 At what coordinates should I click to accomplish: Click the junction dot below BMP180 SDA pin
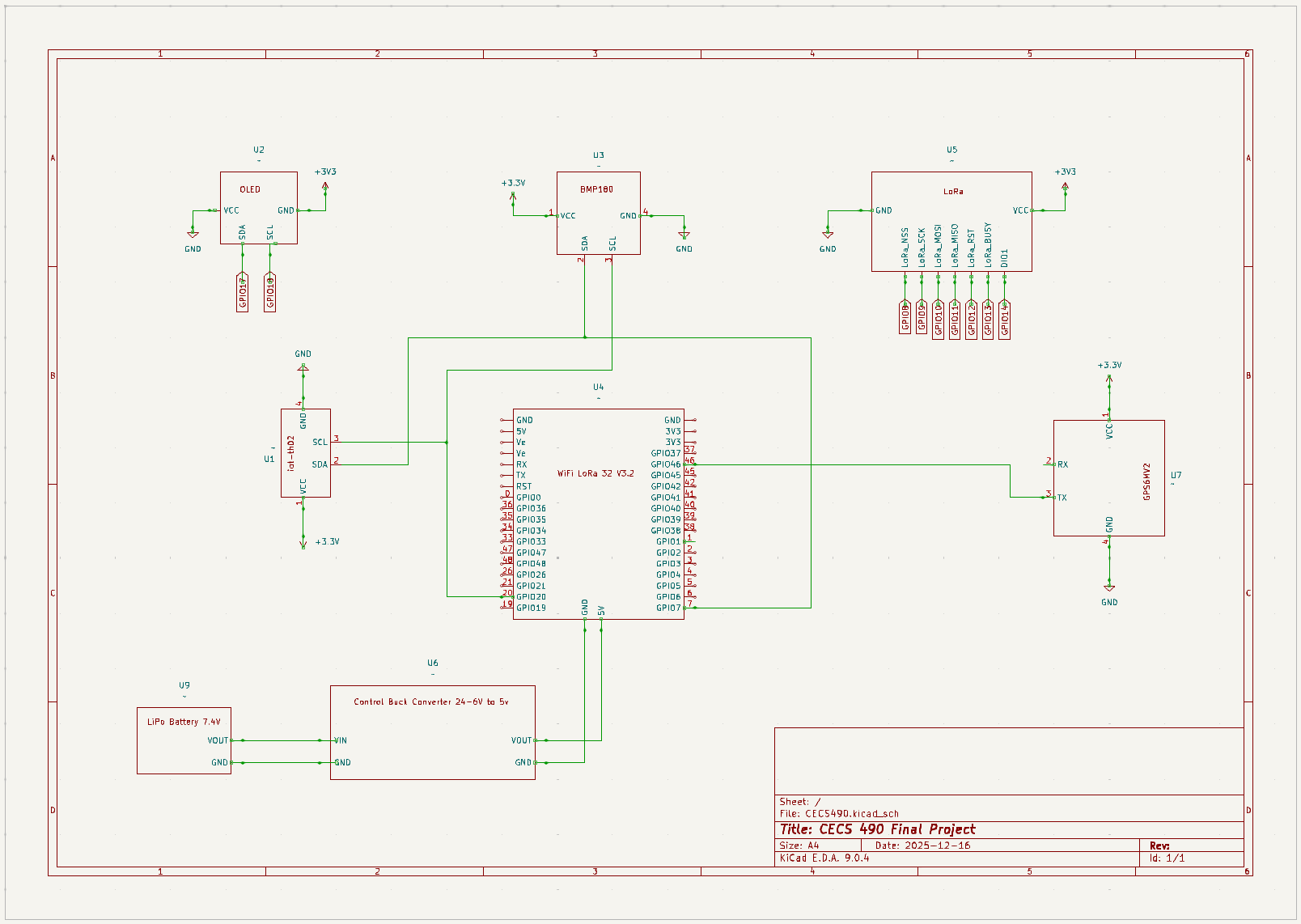(x=584, y=337)
